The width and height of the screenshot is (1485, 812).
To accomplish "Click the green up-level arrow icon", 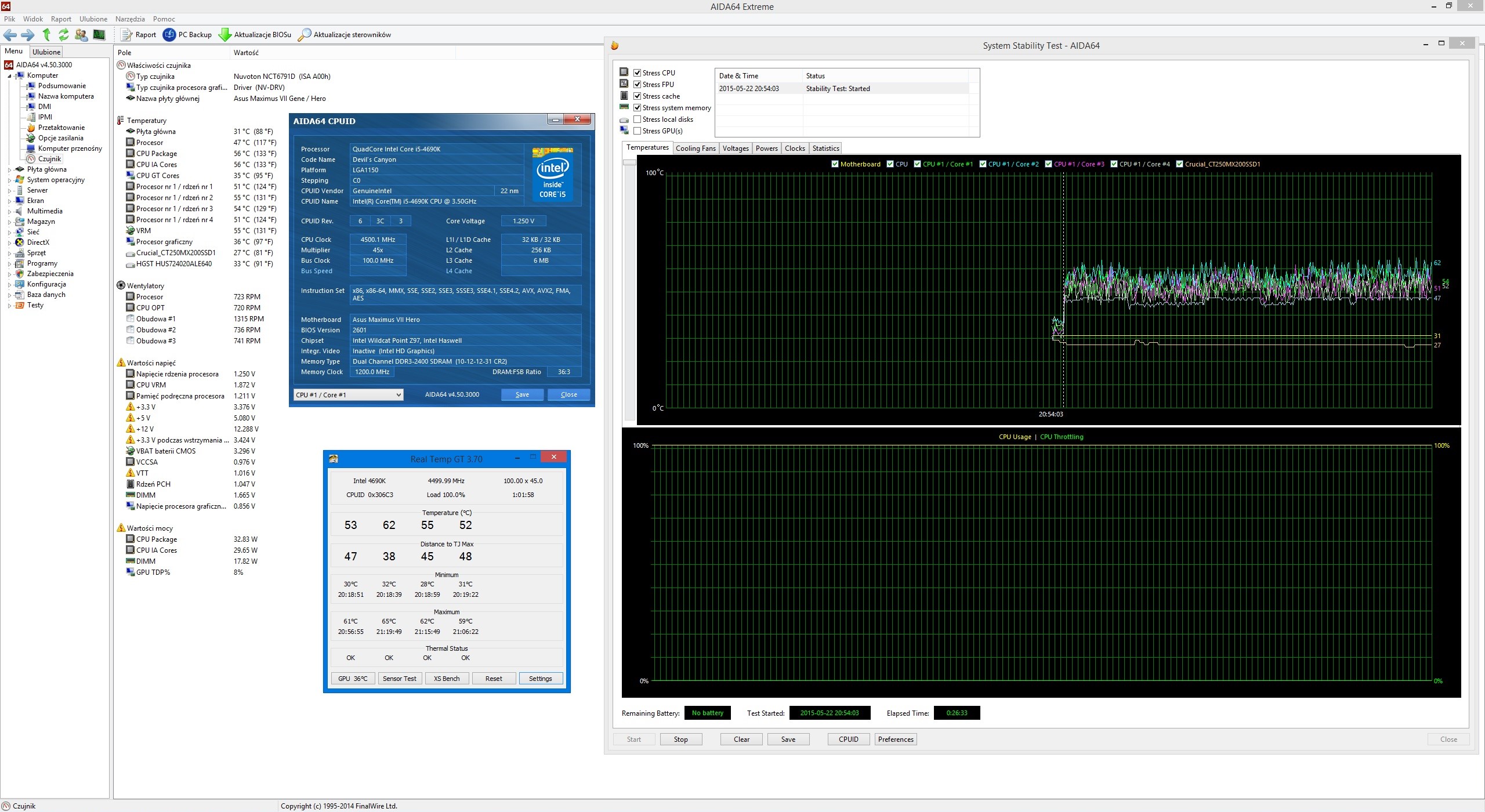I will coord(46,35).
